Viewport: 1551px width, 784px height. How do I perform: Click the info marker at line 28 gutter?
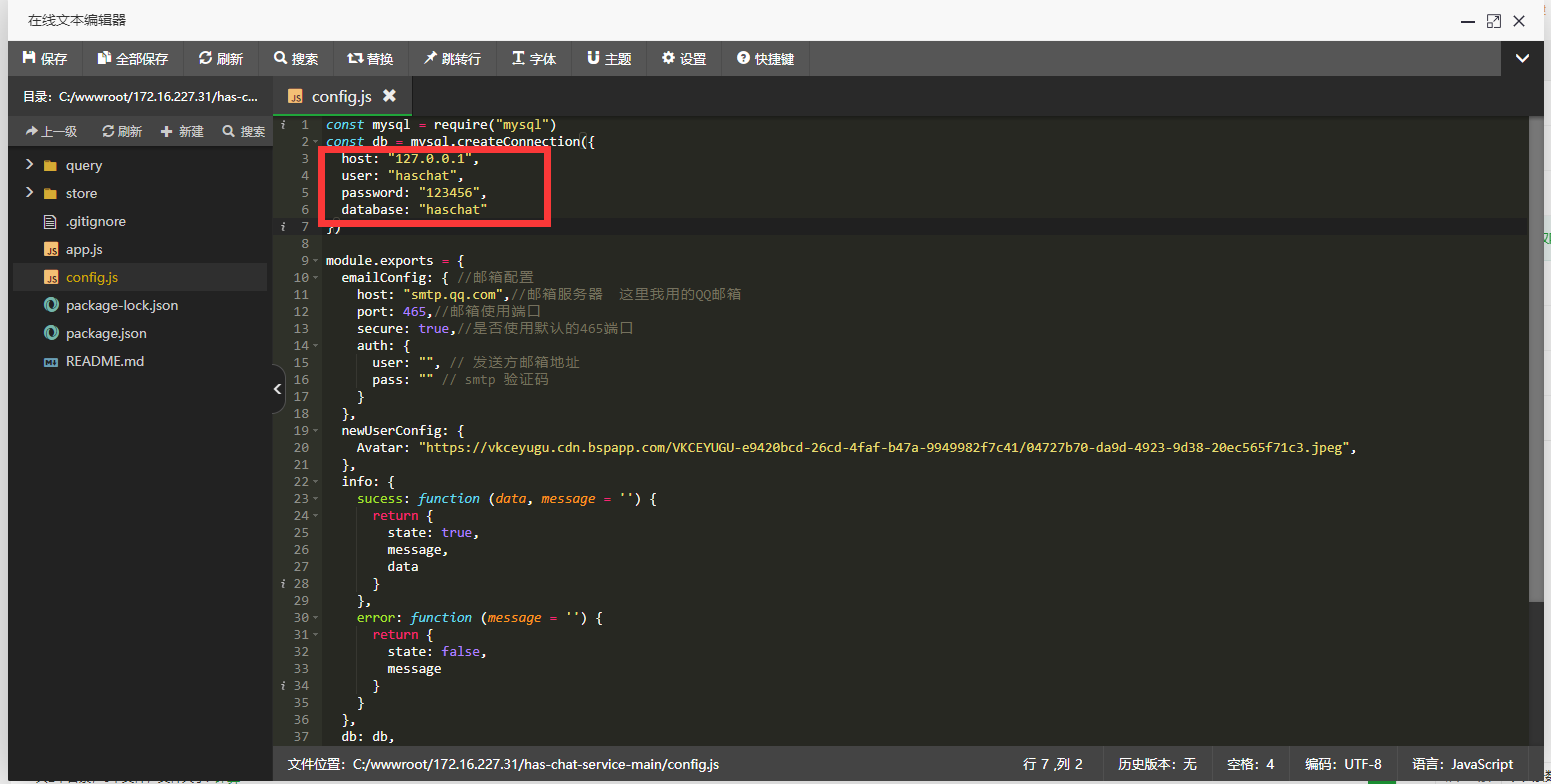(283, 584)
